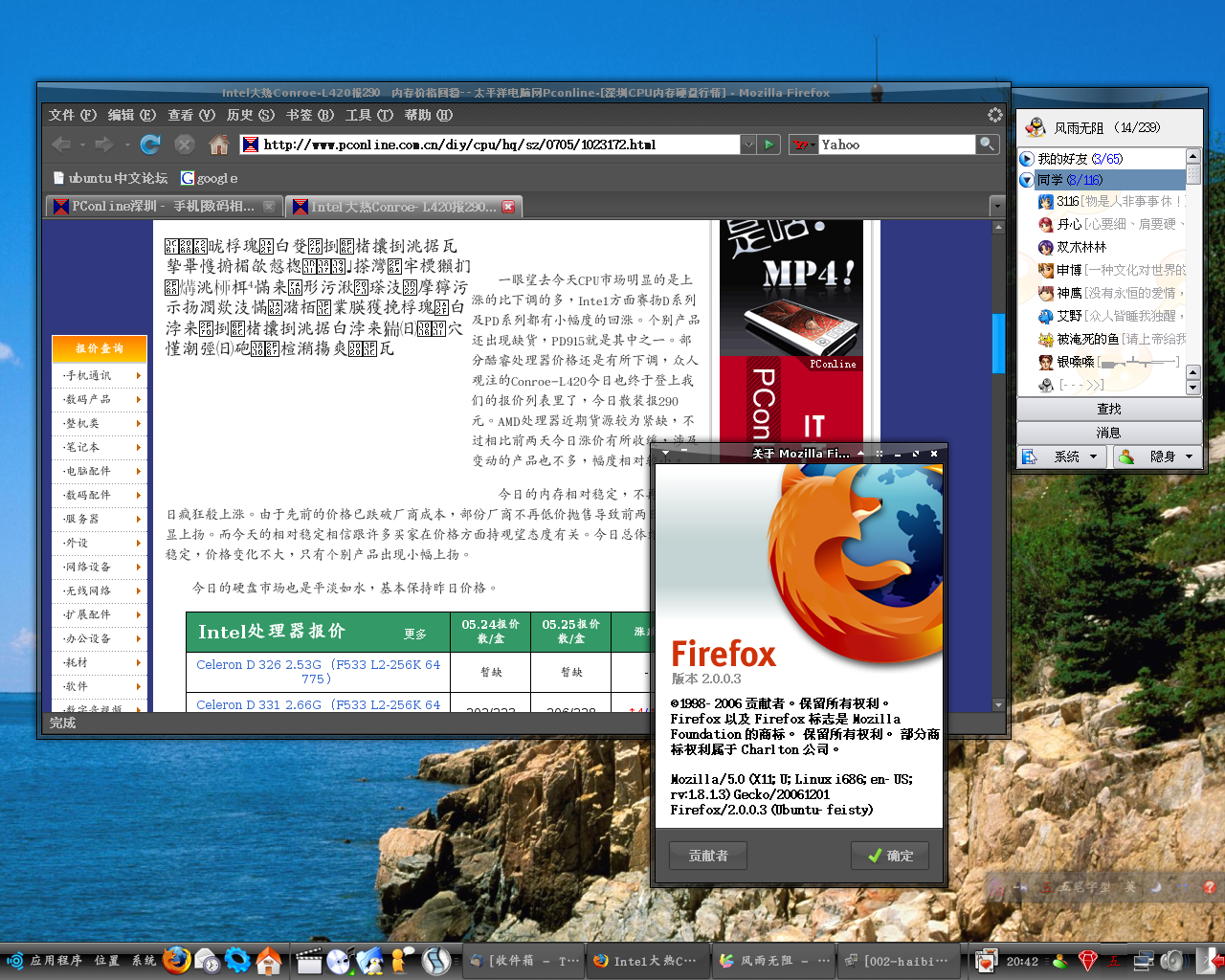Launch Evolution mail-clock icon on panel

(x=207, y=960)
